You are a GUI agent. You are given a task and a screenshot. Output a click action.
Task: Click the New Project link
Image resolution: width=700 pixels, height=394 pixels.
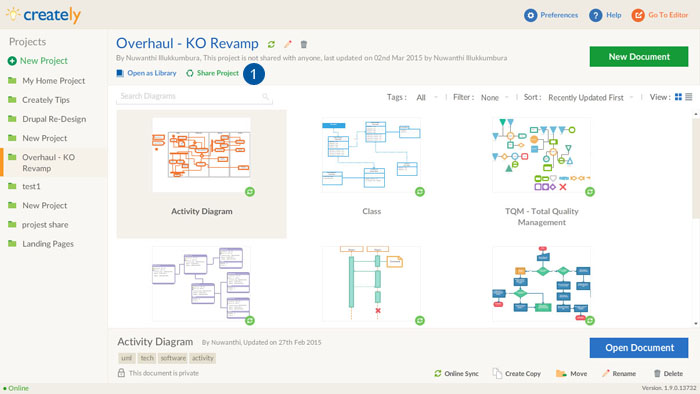(44, 61)
